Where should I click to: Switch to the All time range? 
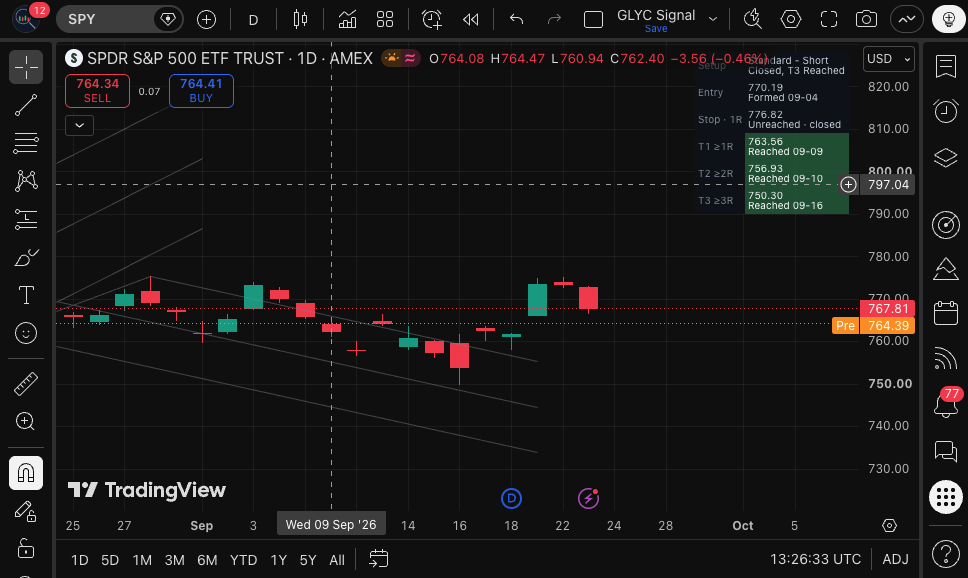337,560
